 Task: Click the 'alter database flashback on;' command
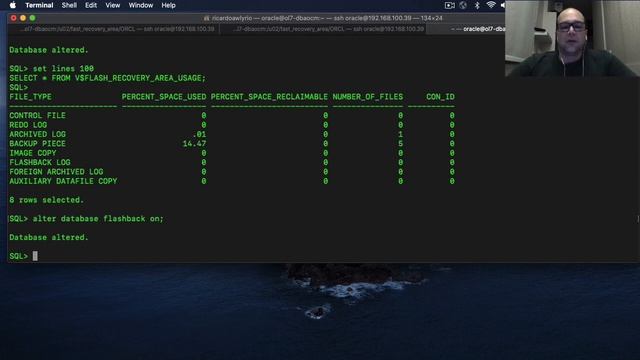(98, 219)
